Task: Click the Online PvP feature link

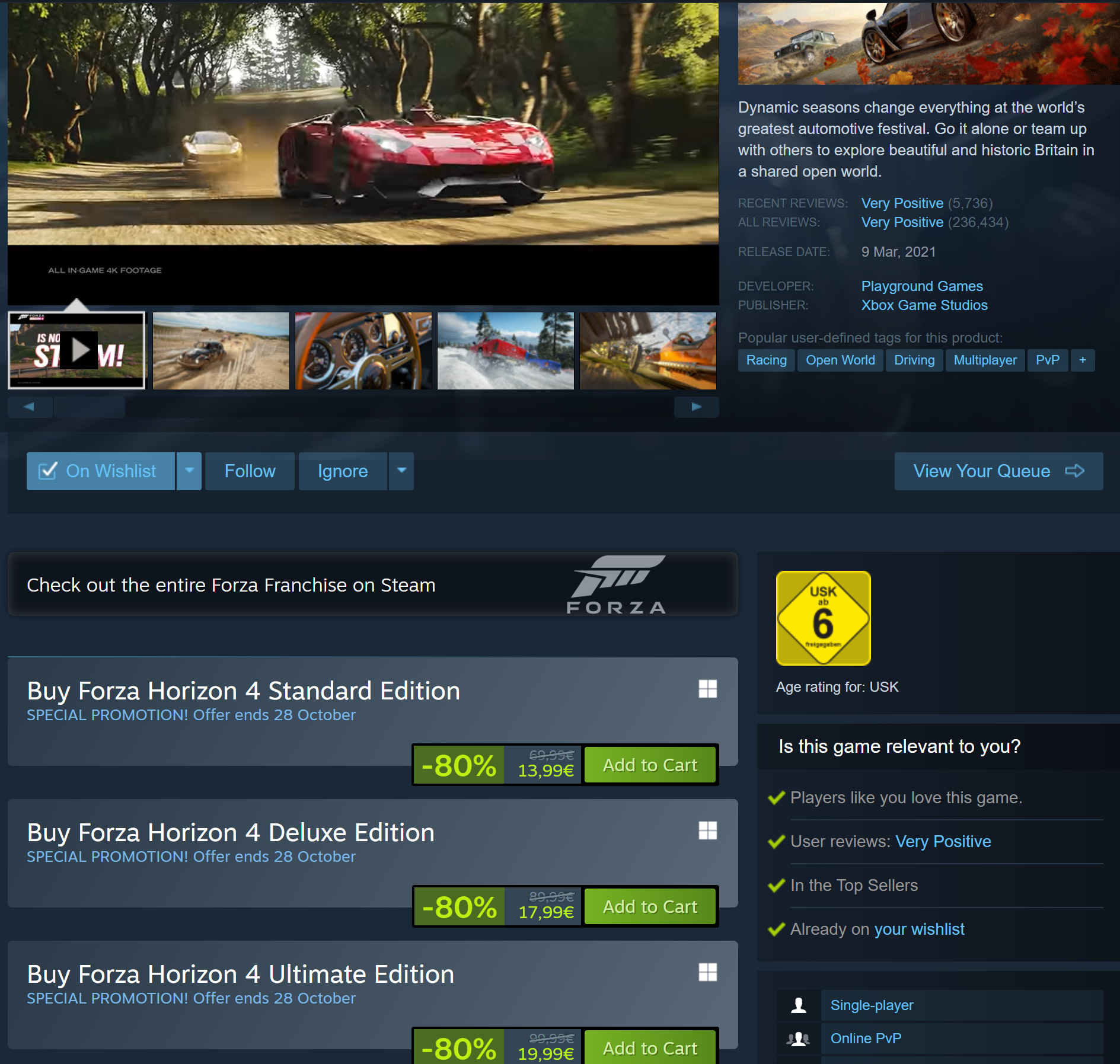Action: (x=866, y=1039)
